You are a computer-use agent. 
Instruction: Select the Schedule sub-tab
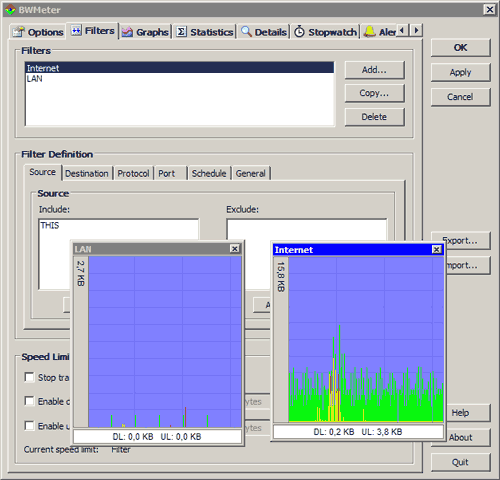(209, 173)
